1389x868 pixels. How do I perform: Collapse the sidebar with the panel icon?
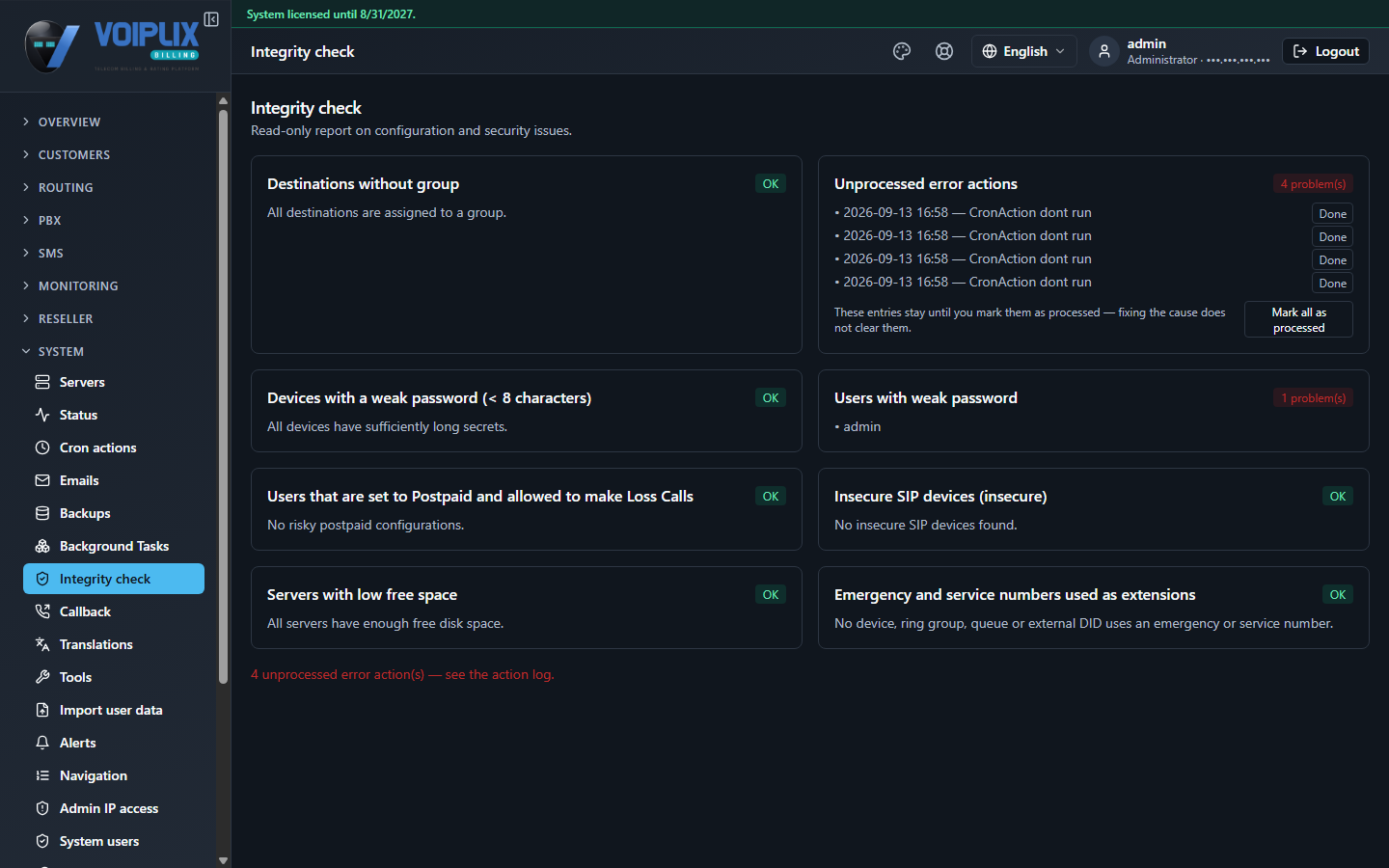point(211,19)
